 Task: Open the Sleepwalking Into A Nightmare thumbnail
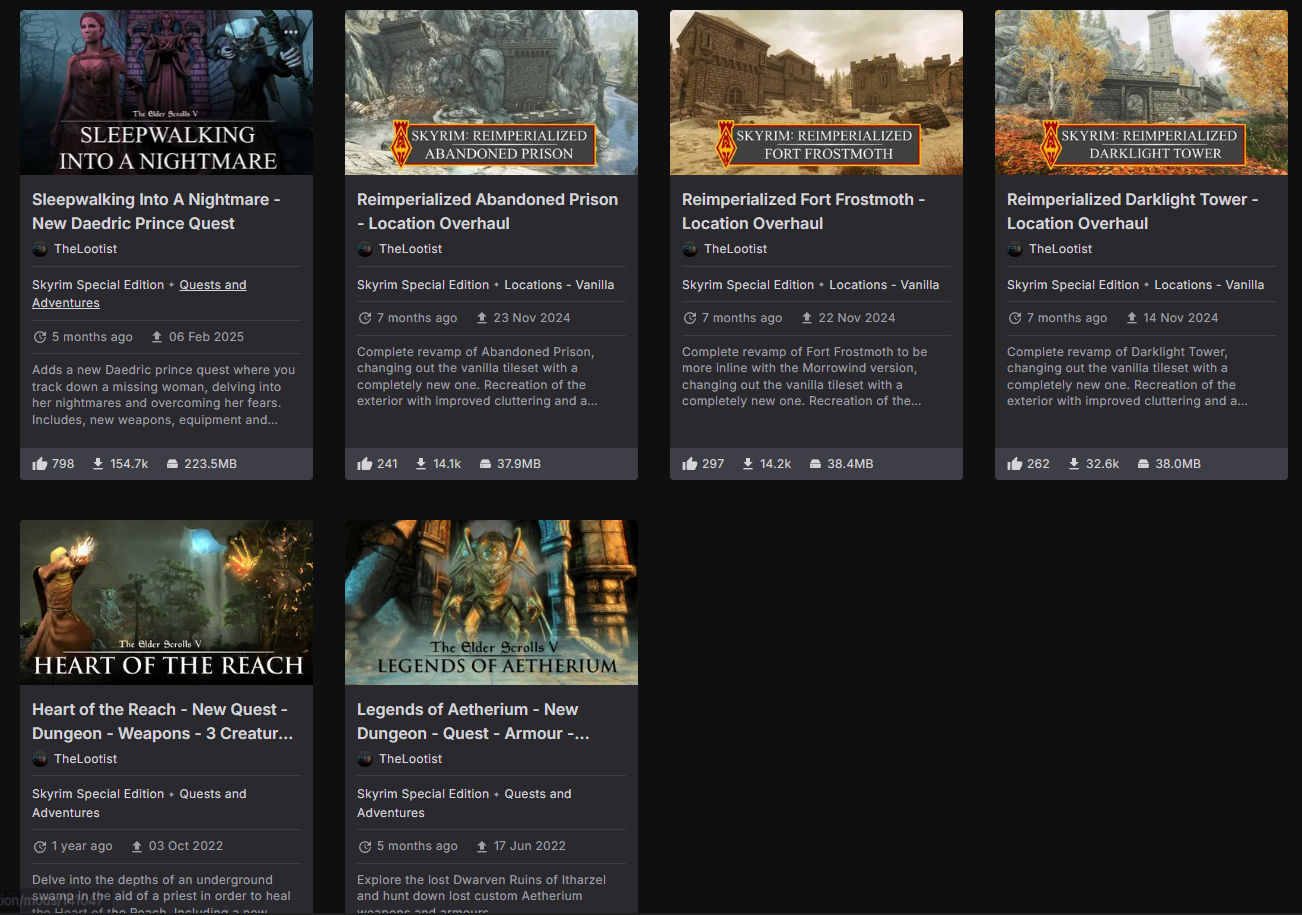166,93
